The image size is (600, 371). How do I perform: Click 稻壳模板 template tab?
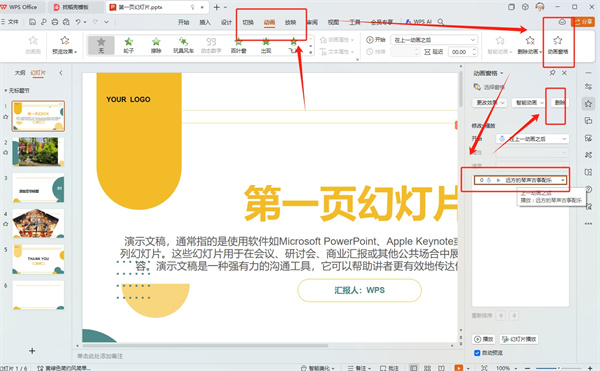pos(75,7)
